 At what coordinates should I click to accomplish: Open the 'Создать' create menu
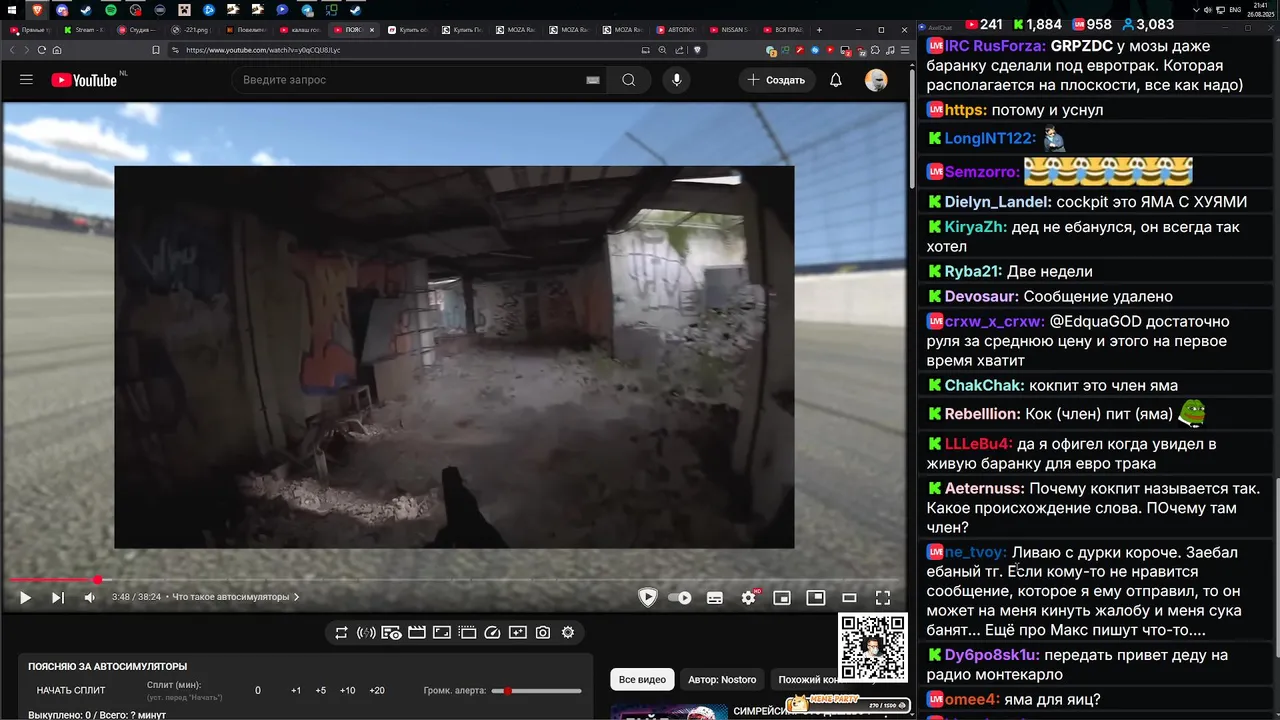[777, 80]
